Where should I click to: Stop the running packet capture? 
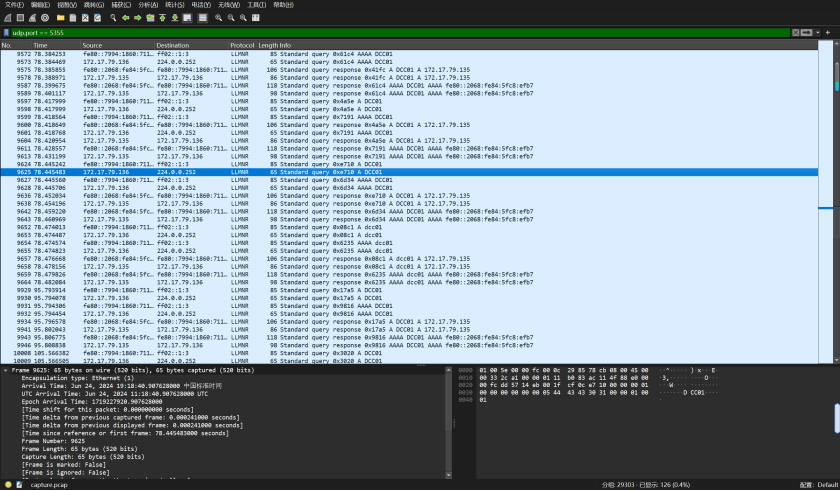click(x=18, y=17)
